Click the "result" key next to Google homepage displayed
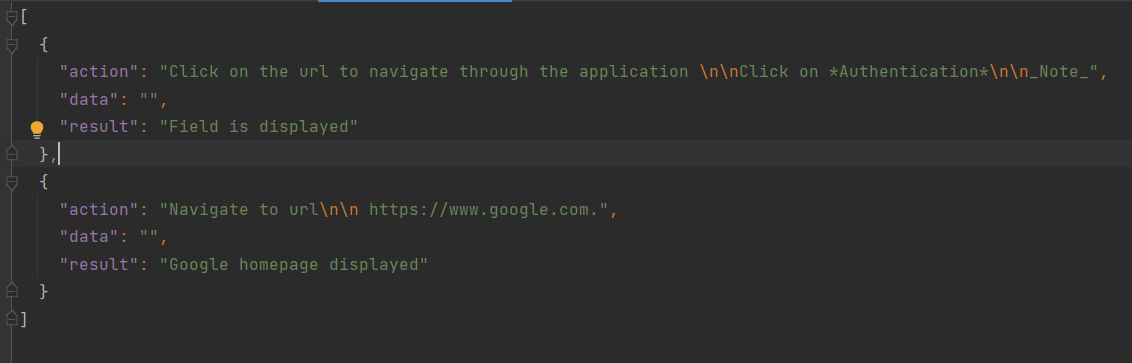Viewport: 1132px width, 363px height. click(x=99, y=264)
